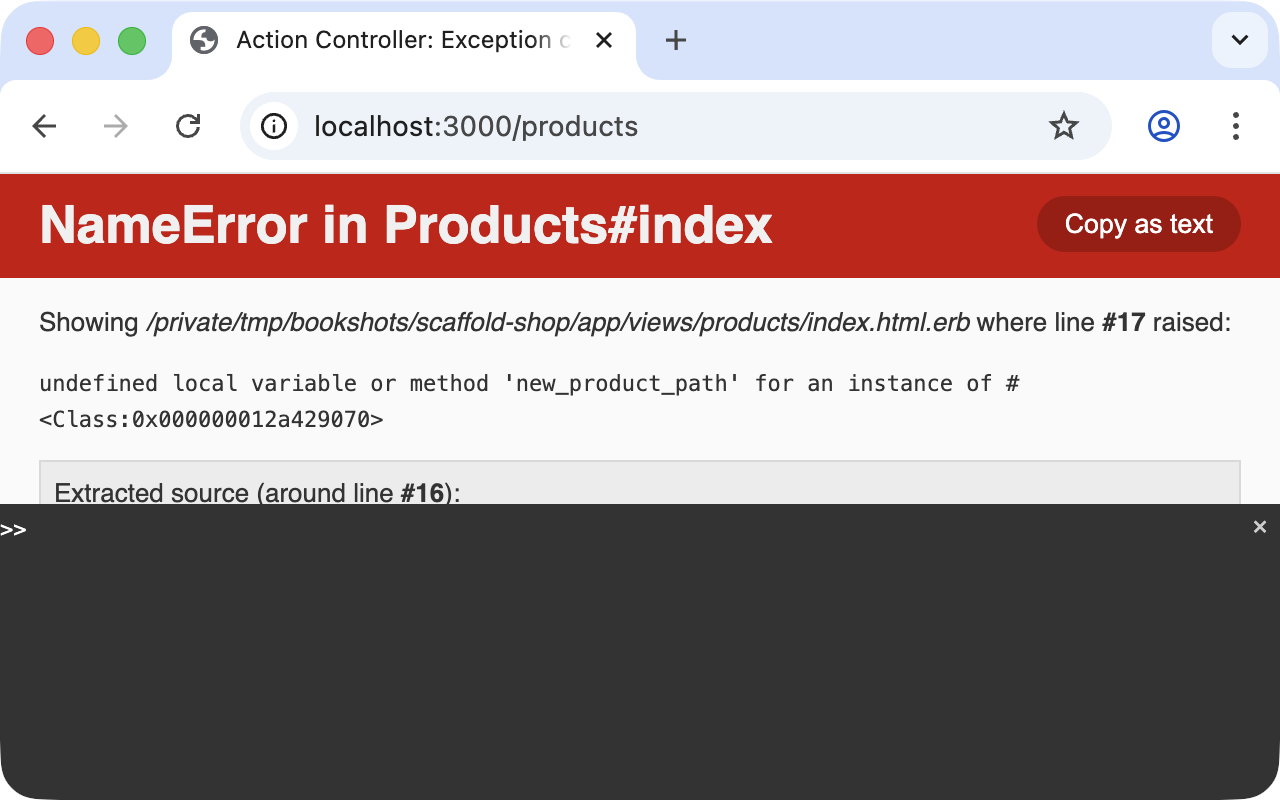The height and width of the screenshot is (800, 1280).
Task: Click the yellow minimize traffic light
Action: [x=86, y=41]
